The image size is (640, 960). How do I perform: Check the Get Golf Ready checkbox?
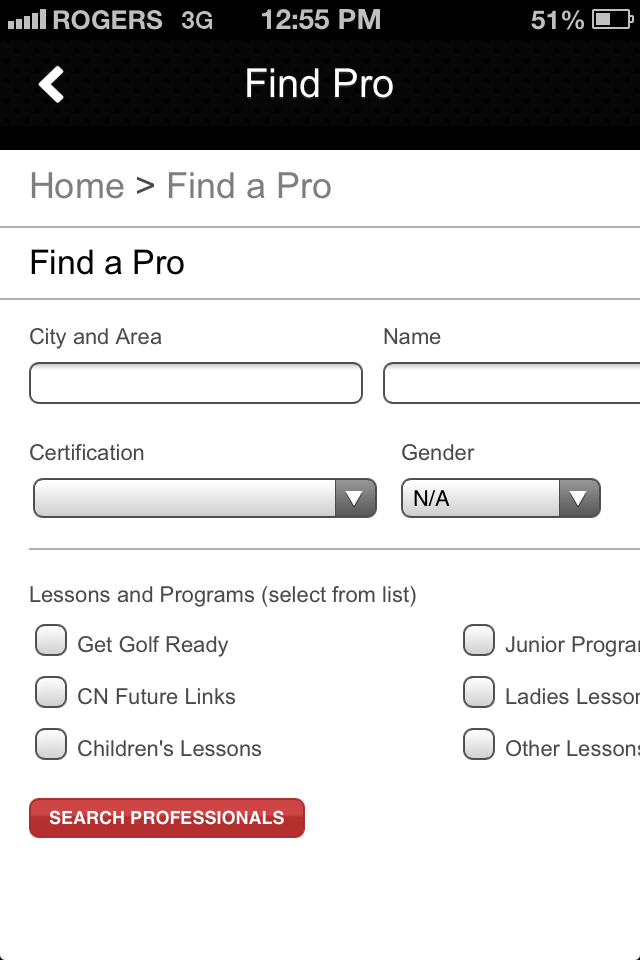(51, 641)
